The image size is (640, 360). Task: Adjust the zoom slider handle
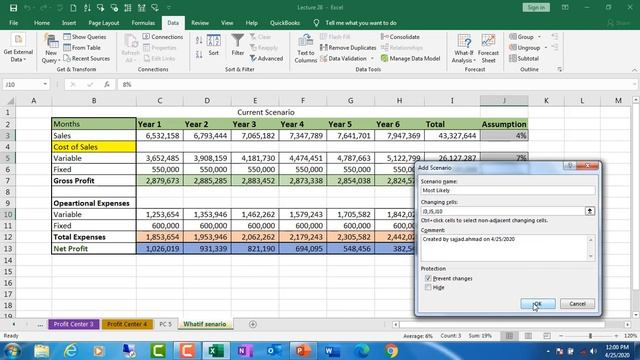pyautogui.click(x=590, y=336)
